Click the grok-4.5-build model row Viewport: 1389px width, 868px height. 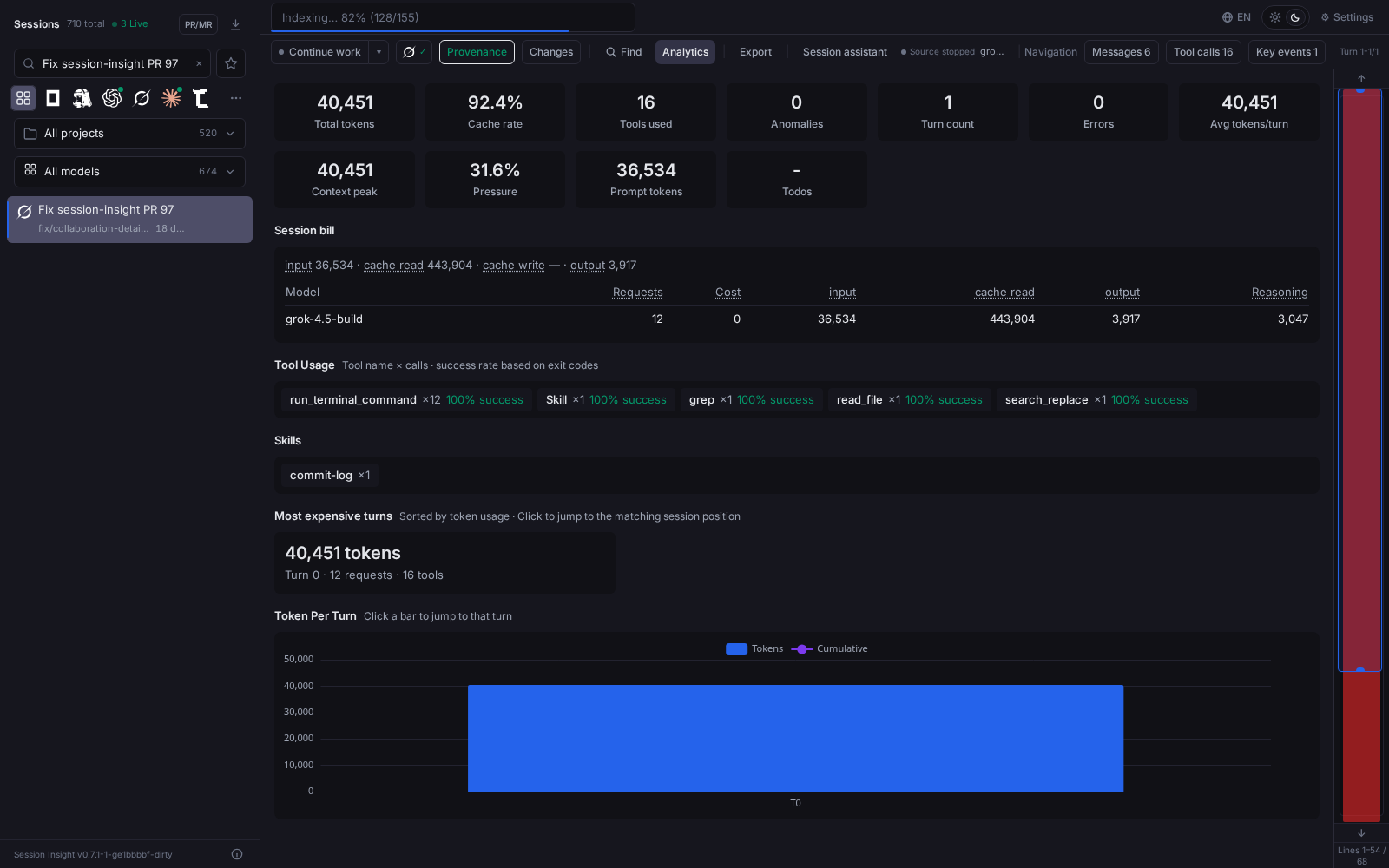796,319
